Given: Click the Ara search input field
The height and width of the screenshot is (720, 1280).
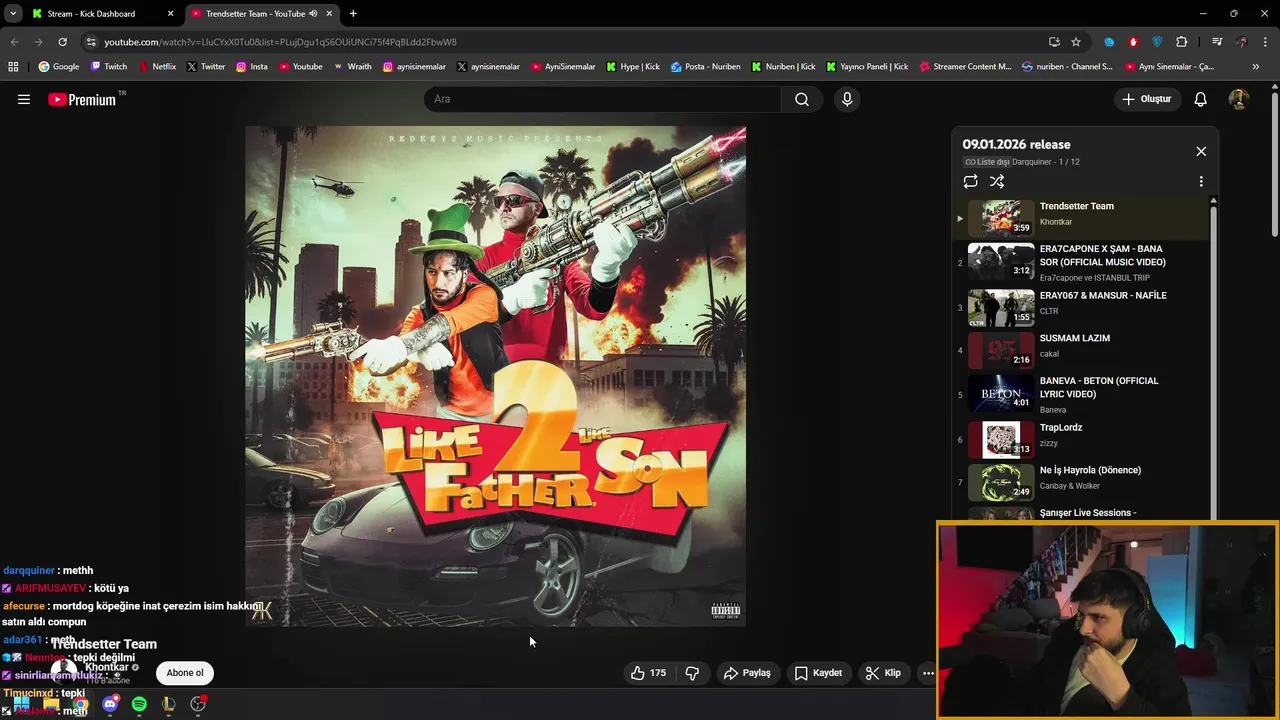Looking at the screenshot, I should [x=603, y=99].
